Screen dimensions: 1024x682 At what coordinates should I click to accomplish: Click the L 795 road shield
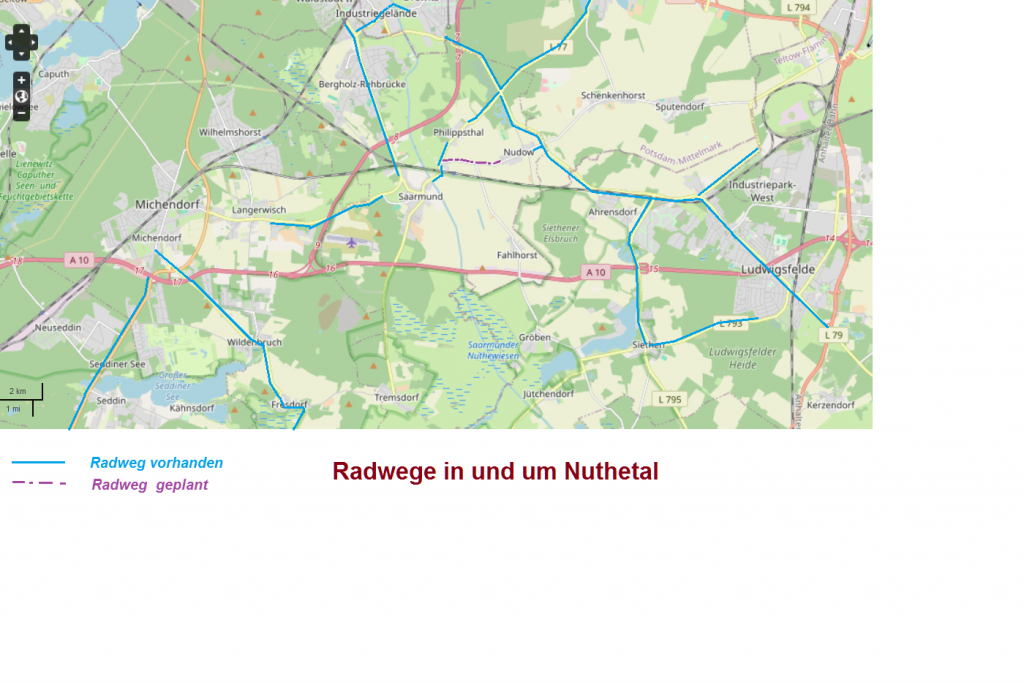(x=669, y=400)
